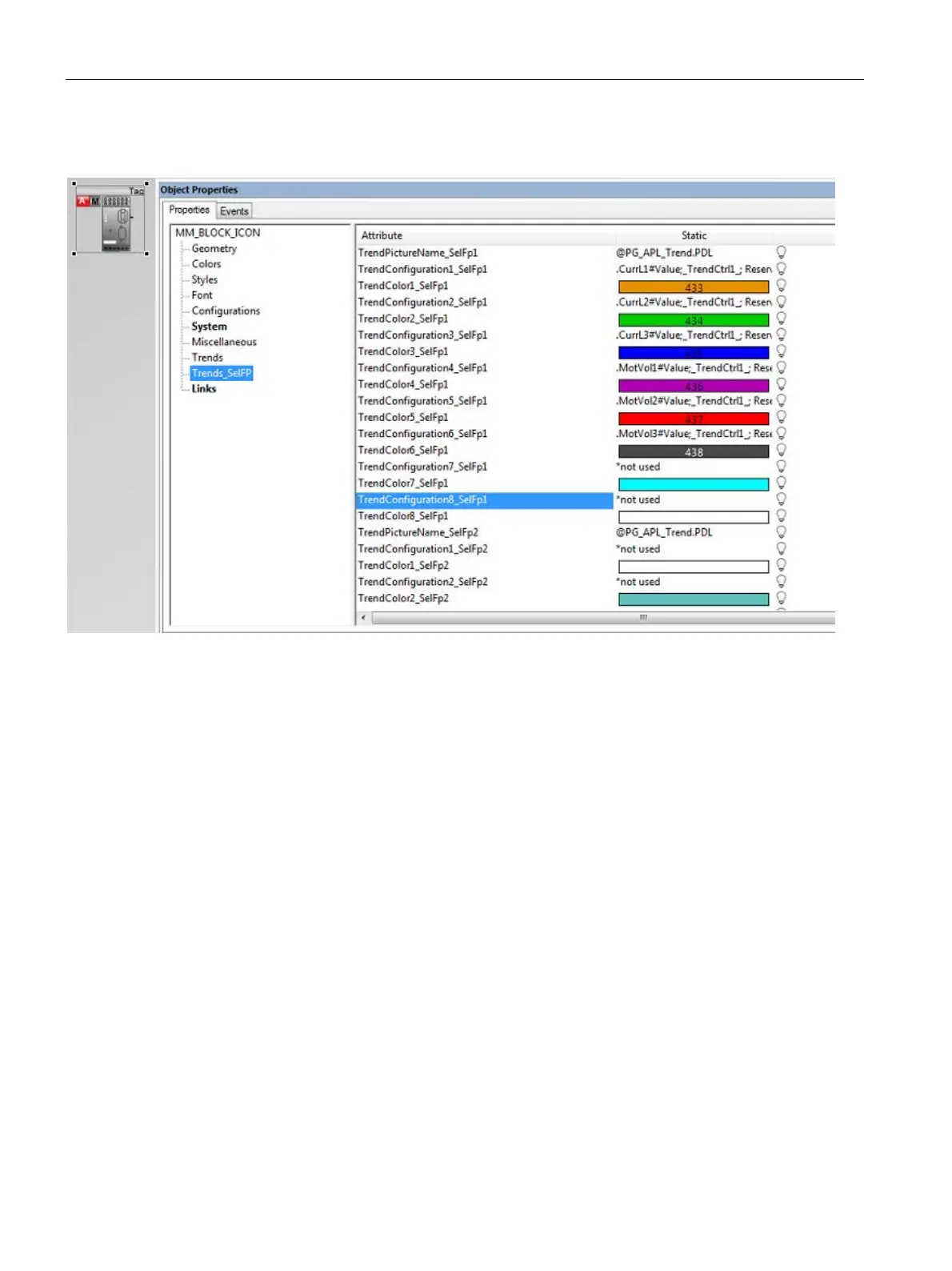The height and width of the screenshot is (1271, 952).
Task: Click the dynamics bulb for TrendColor3_SelFp1
Action: (781, 351)
